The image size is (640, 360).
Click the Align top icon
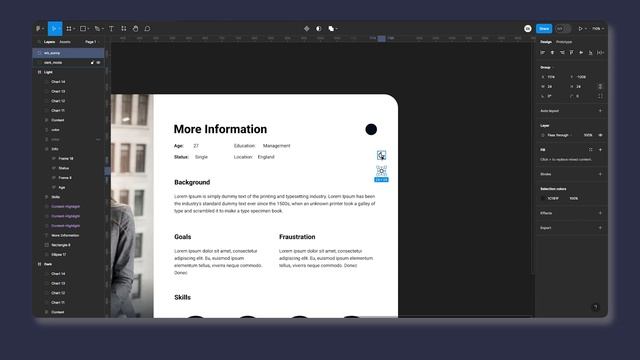(571, 53)
